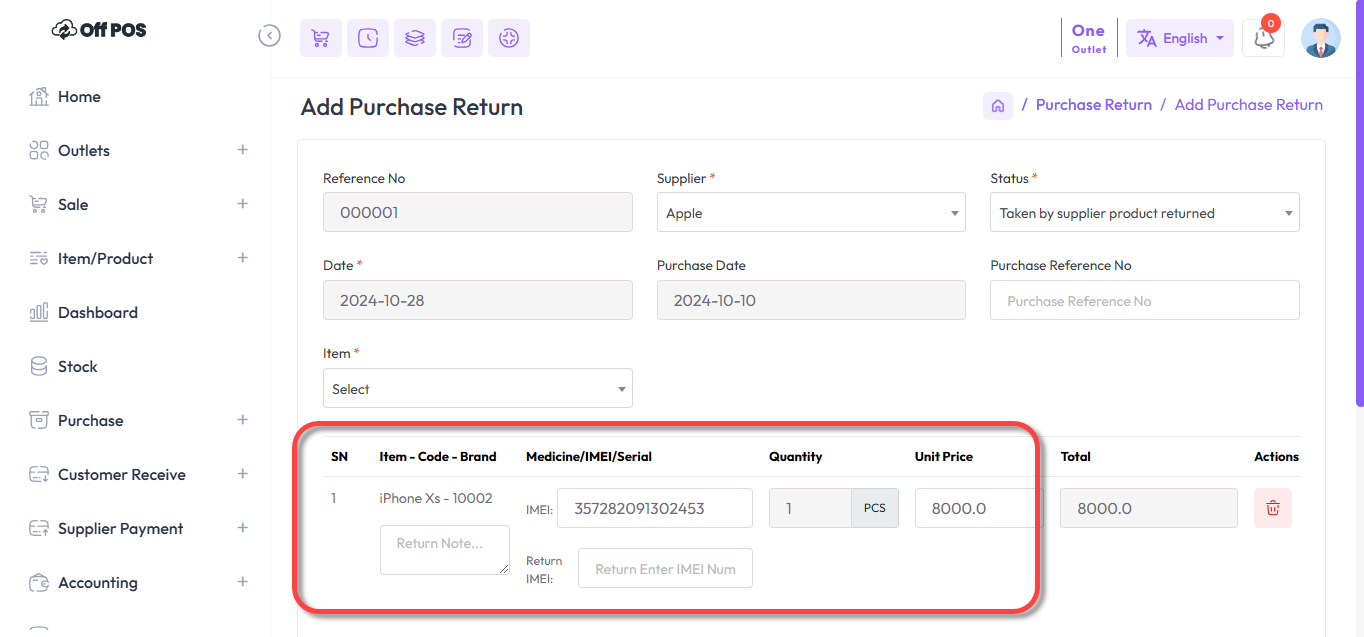Expand the Purchase sidebar menu
This screenshot has width=1364, height=637.
pyautogui.click(x=242, y=420)
